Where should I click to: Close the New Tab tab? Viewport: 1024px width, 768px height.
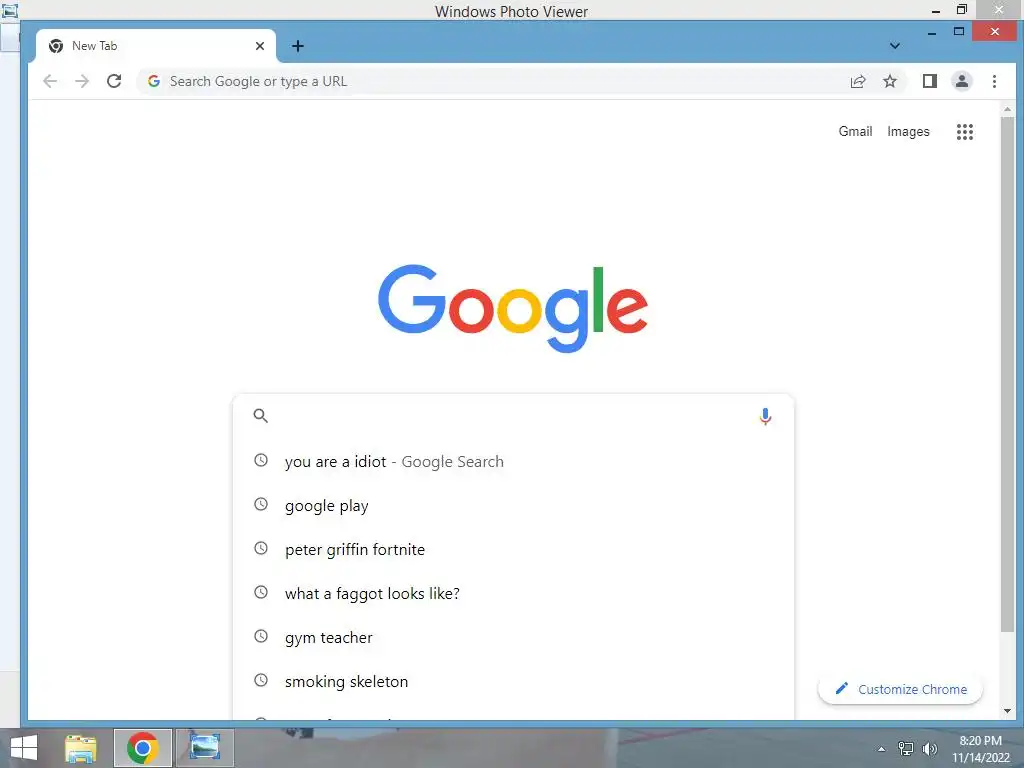pyautogui.click(x=260, y=46)
